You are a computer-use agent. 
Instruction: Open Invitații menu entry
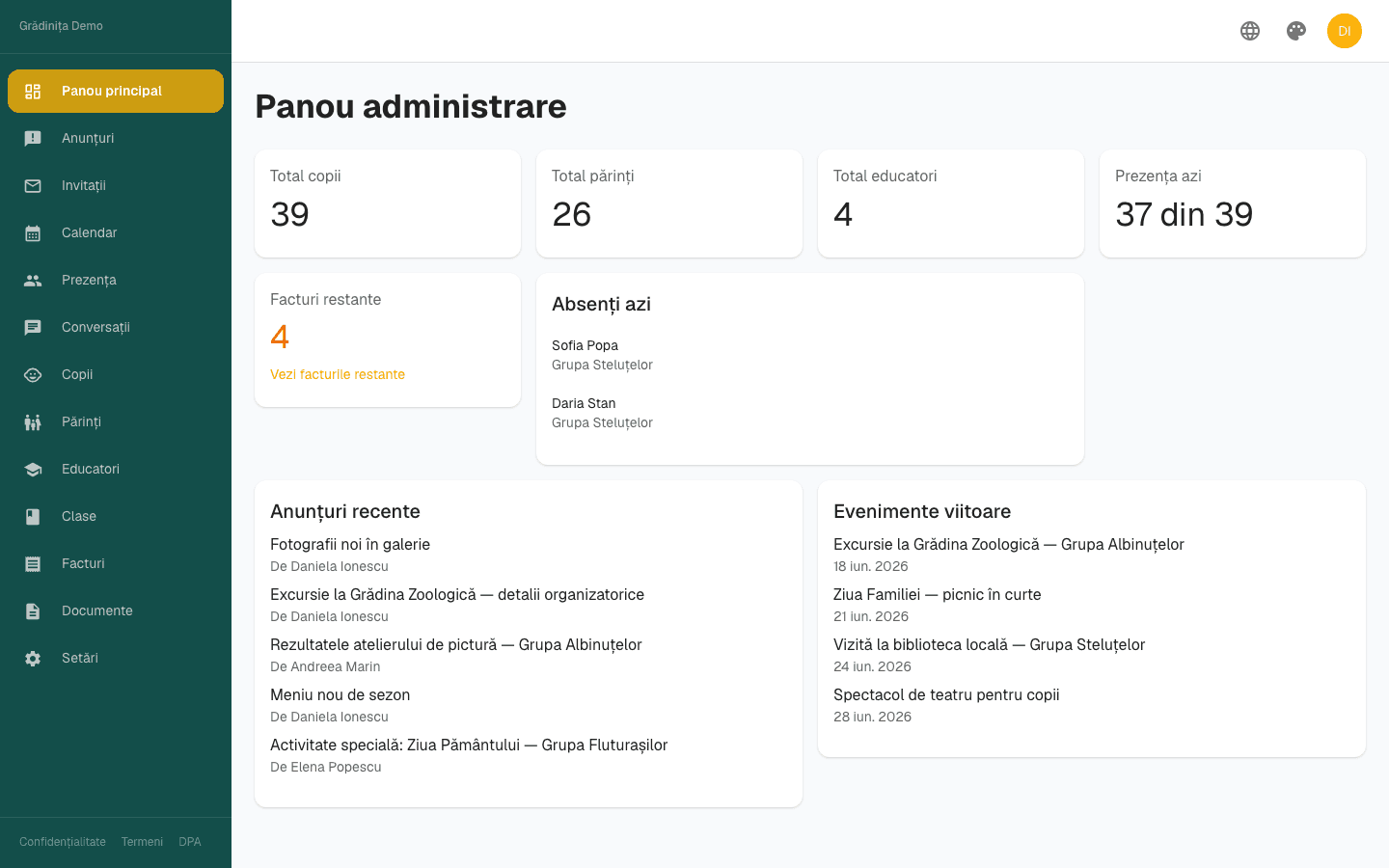tap(116, 185)
